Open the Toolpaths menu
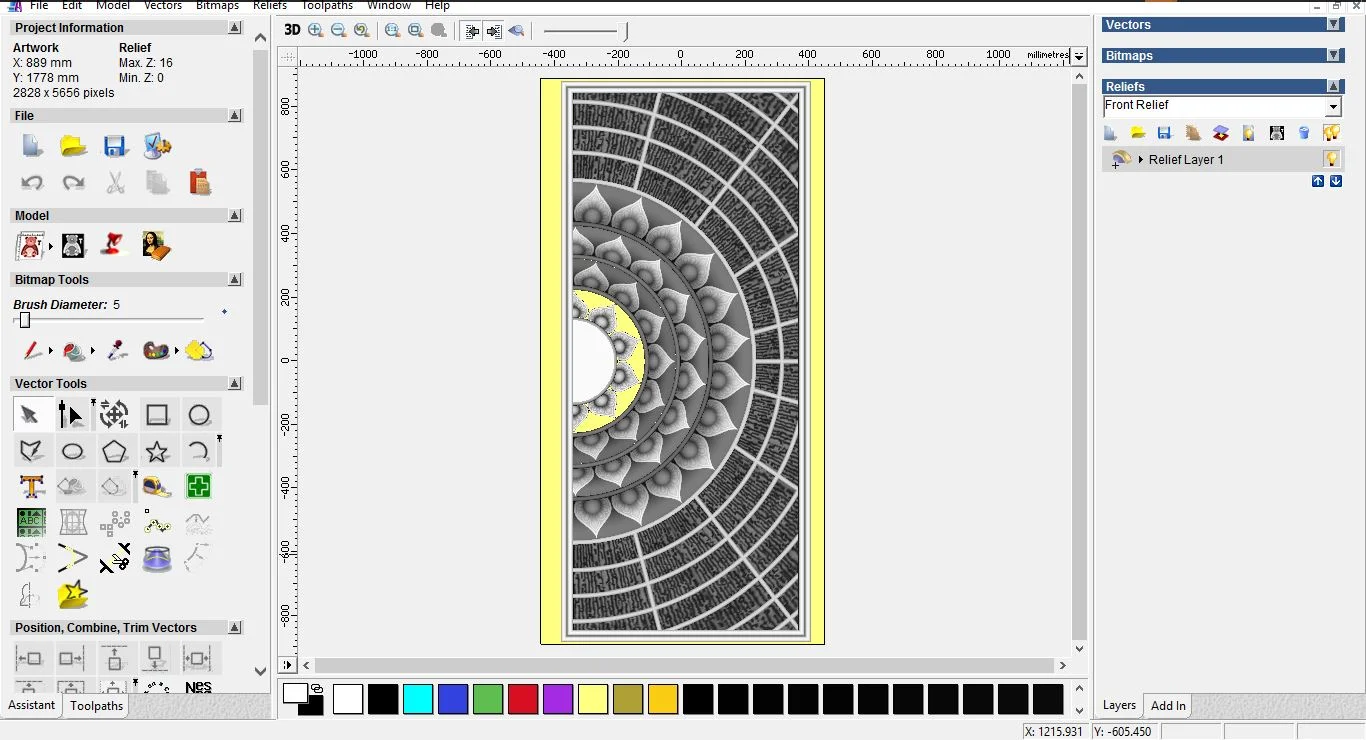Screen dimensions: 1366x740 327,5
